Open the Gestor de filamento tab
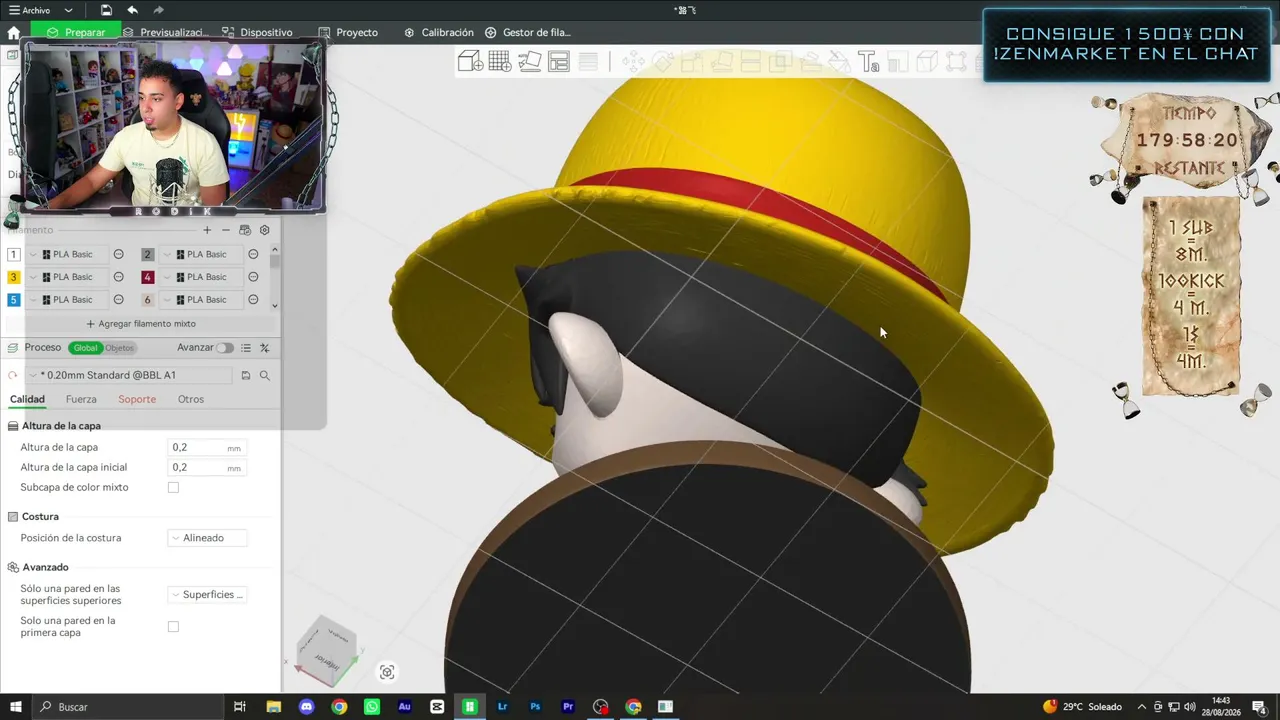Image resolution: width=1280 pixels, height=720 pixels. pyautogui.click(x=527, y=33)
